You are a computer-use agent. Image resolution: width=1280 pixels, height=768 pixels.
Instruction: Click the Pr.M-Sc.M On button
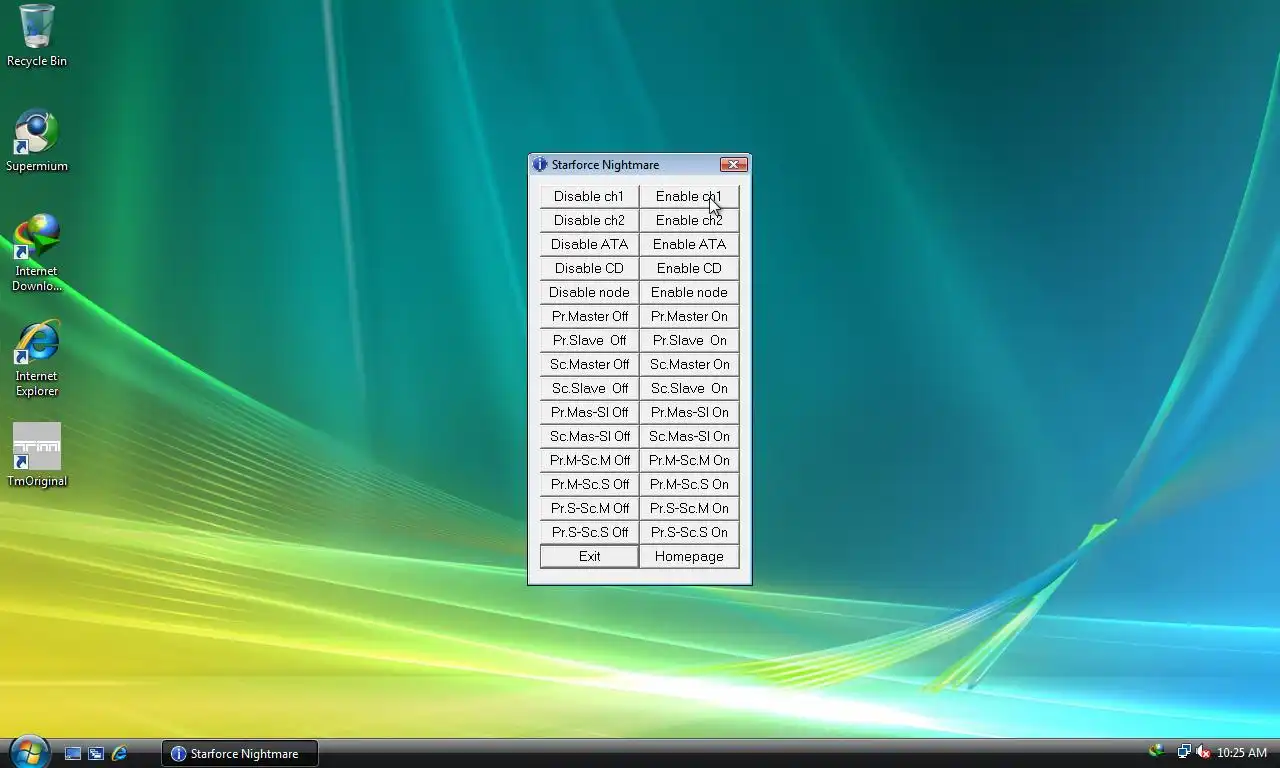click(689, 460)
